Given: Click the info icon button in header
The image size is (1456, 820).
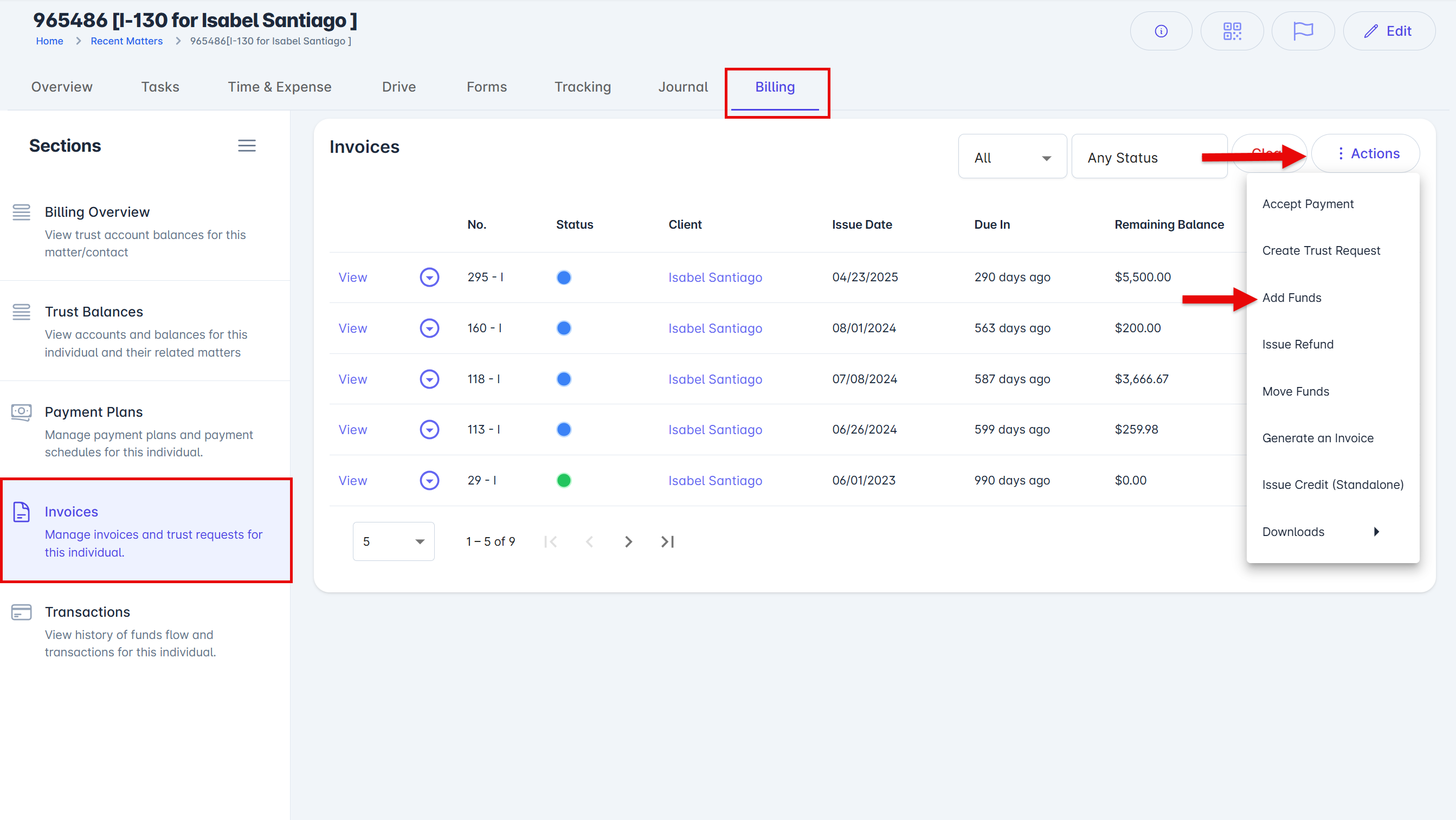Looking at the screenshot, I should pyautogui.click(x=1161, y=31).
